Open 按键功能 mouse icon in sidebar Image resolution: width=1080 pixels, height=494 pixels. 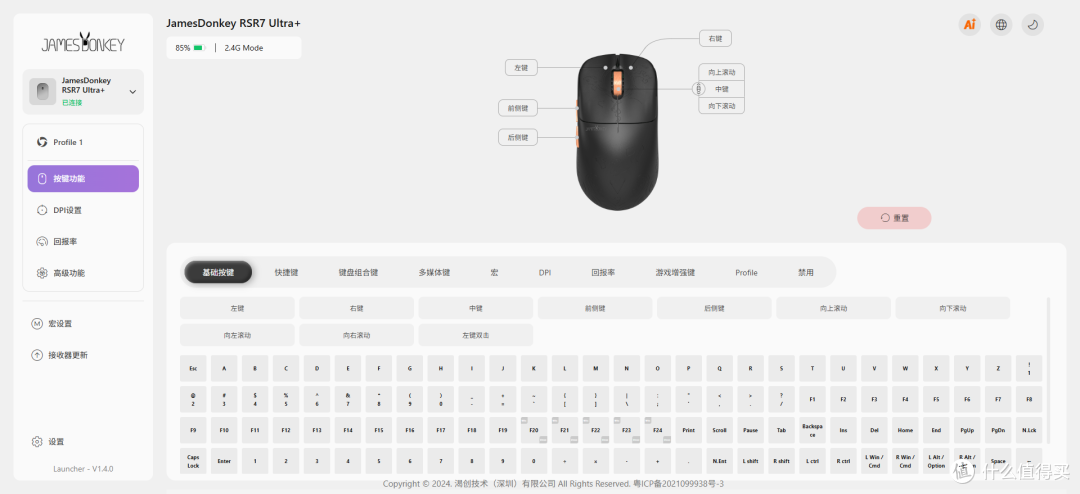tap(41, 178)
